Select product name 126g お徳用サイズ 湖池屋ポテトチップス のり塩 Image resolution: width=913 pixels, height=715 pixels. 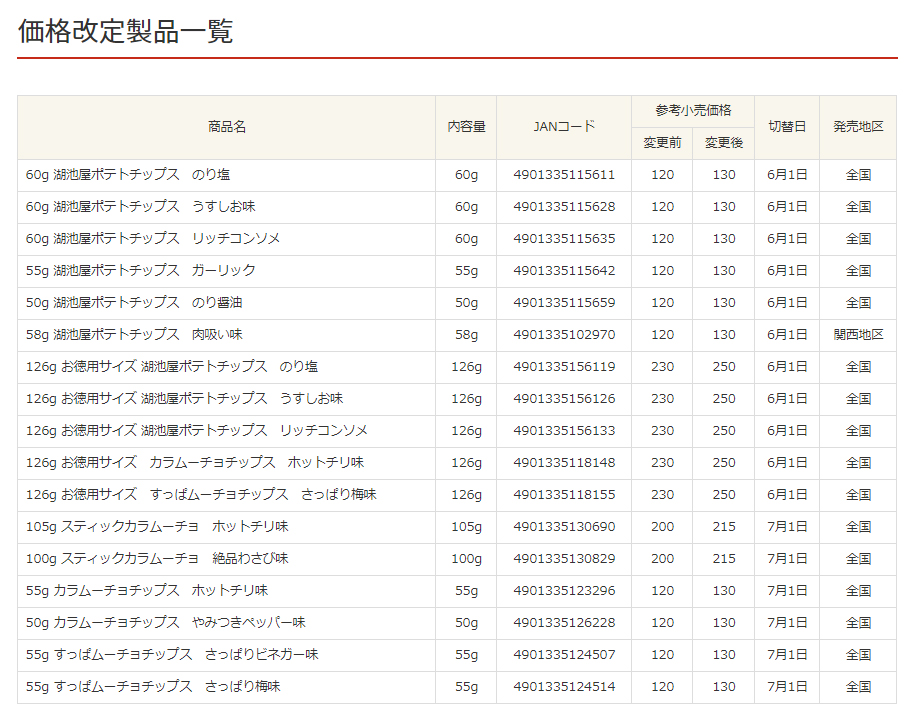click(172, 367)
